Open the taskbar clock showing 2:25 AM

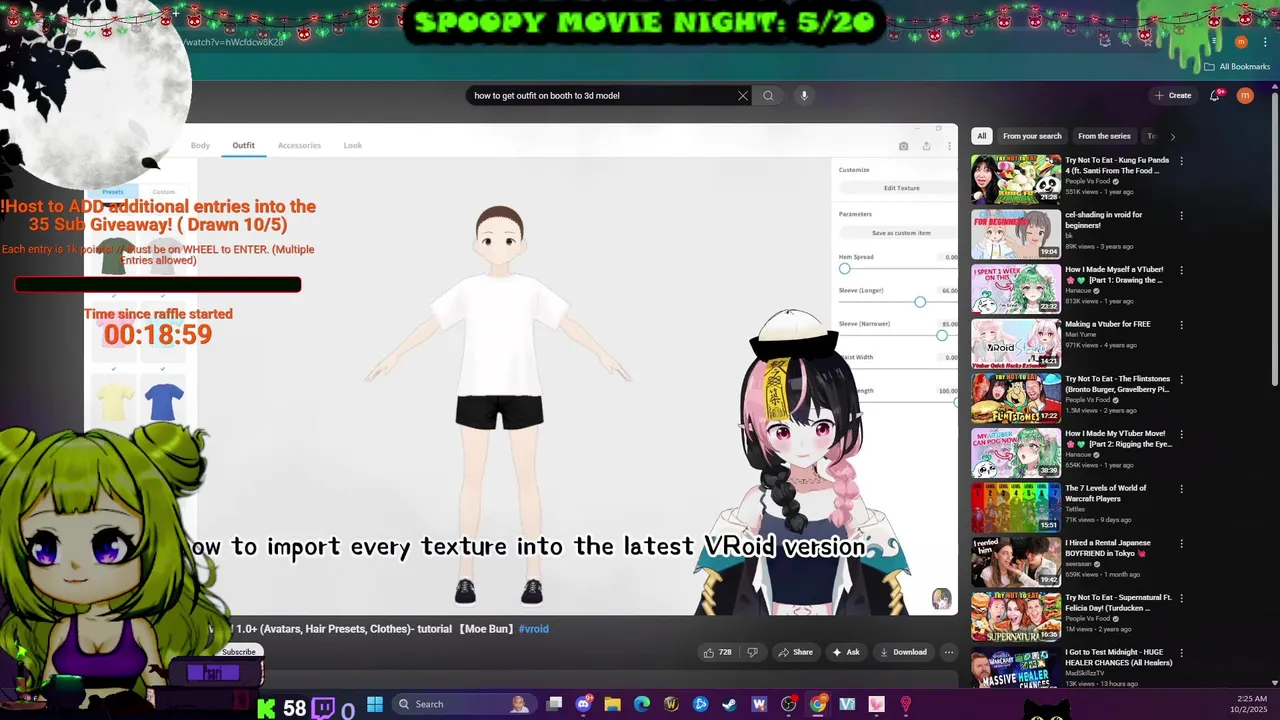(1251, 704)
